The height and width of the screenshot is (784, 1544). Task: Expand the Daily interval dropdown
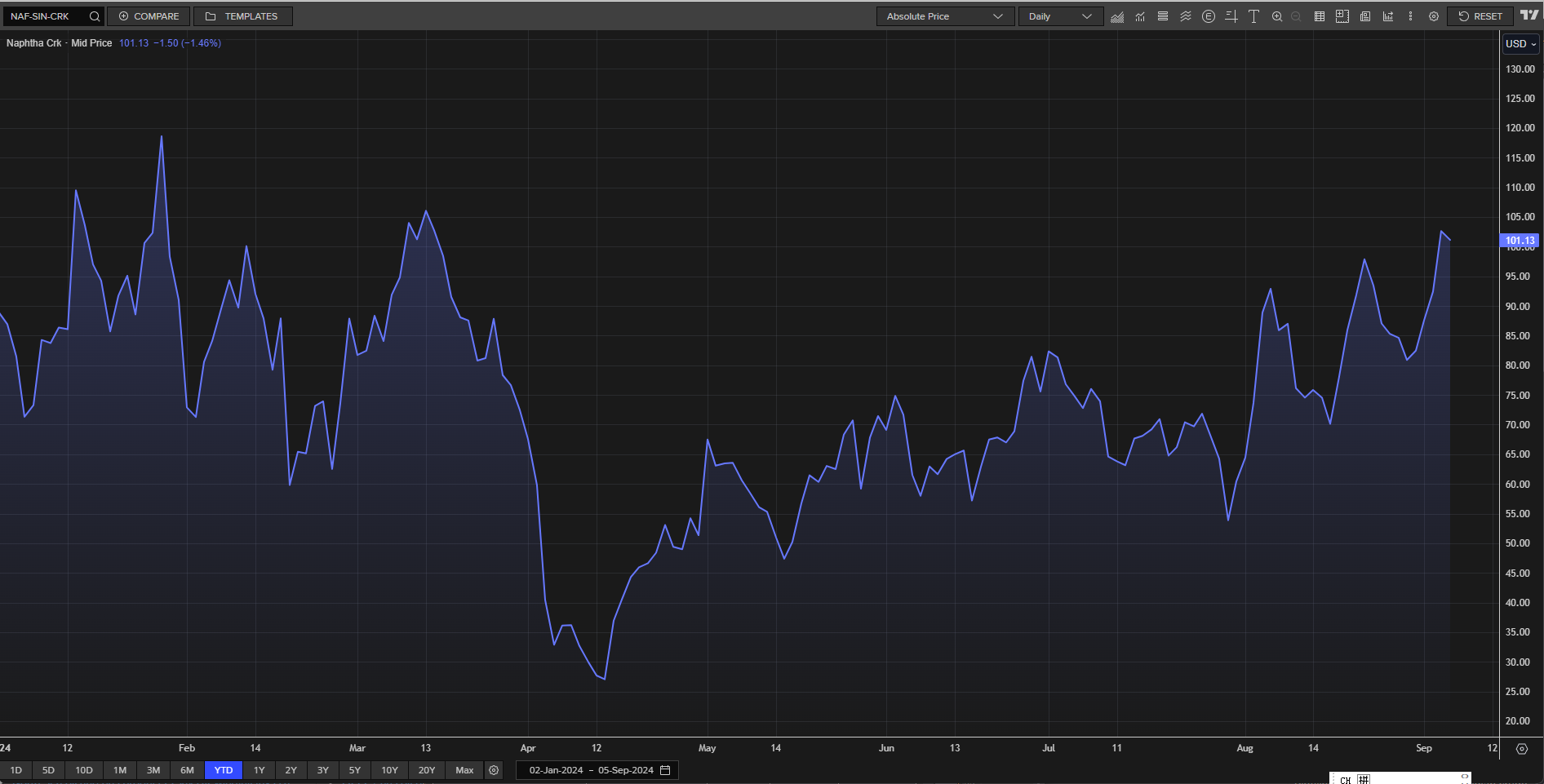[x=1060, y=16]
